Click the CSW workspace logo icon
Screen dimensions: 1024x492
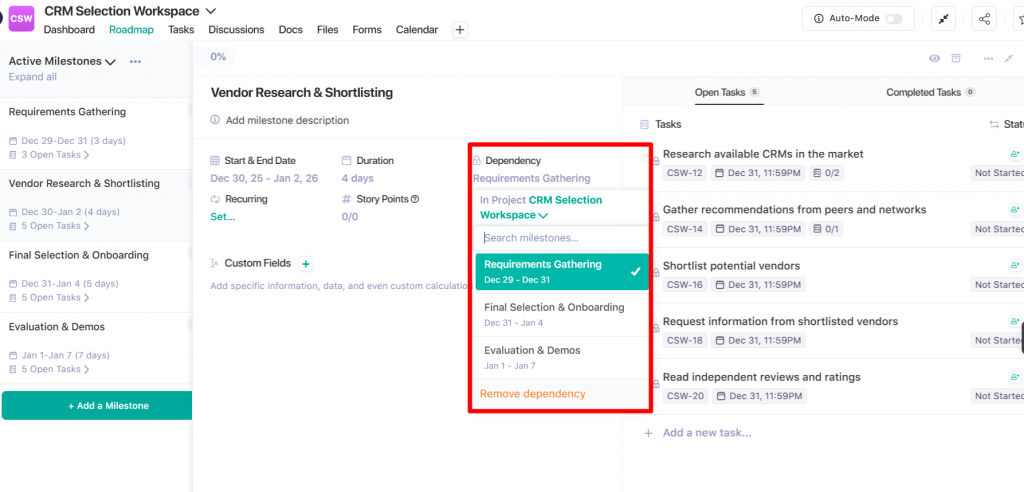click(21, 19)
